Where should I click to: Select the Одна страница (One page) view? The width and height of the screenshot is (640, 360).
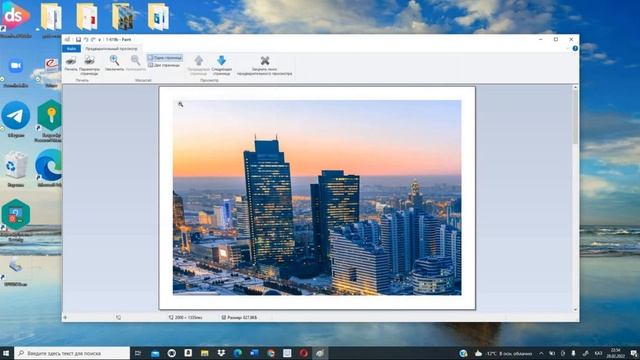[165, 58]
